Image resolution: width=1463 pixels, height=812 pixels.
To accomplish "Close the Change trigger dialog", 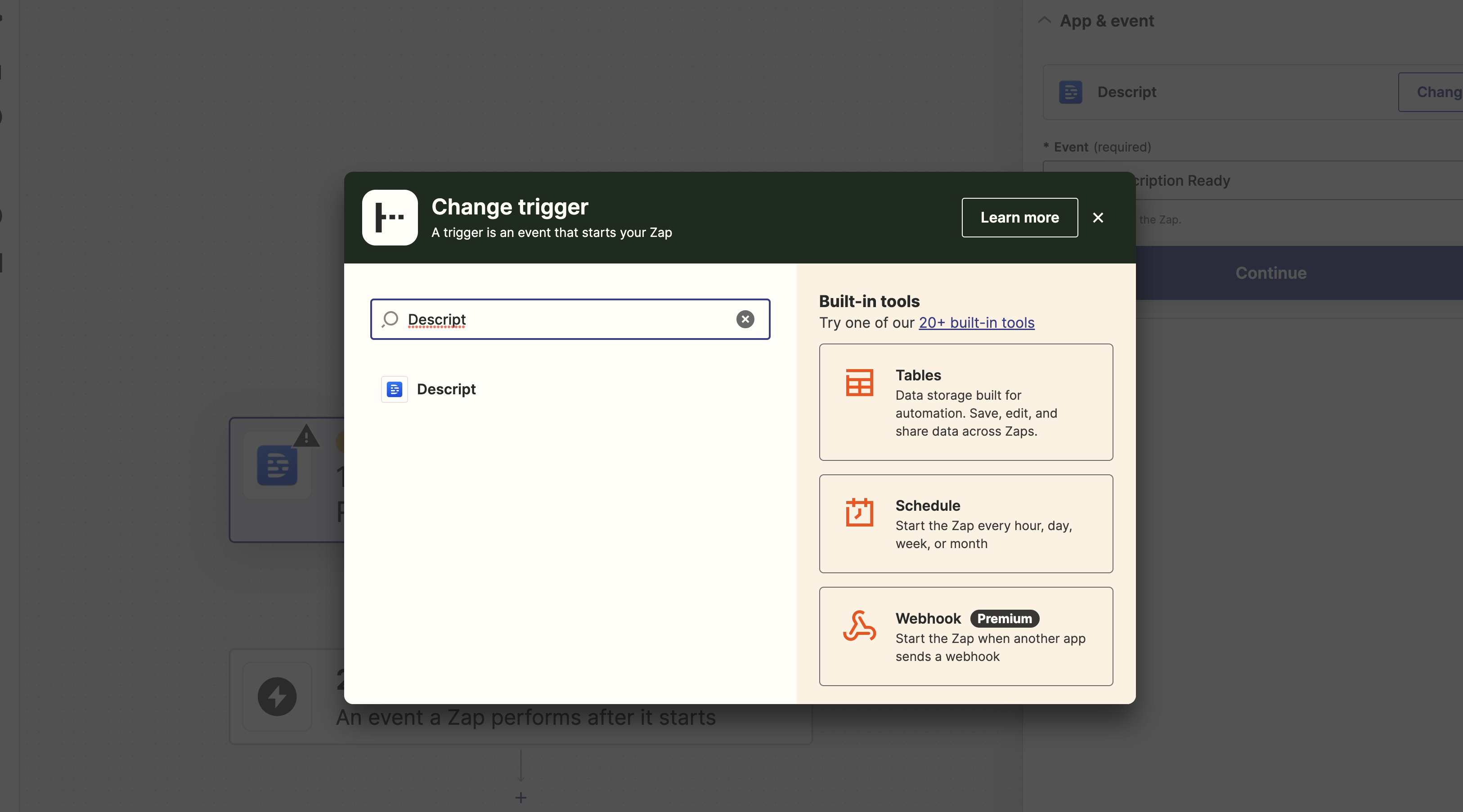I will pyautogui.click(x=1098, y=217).
